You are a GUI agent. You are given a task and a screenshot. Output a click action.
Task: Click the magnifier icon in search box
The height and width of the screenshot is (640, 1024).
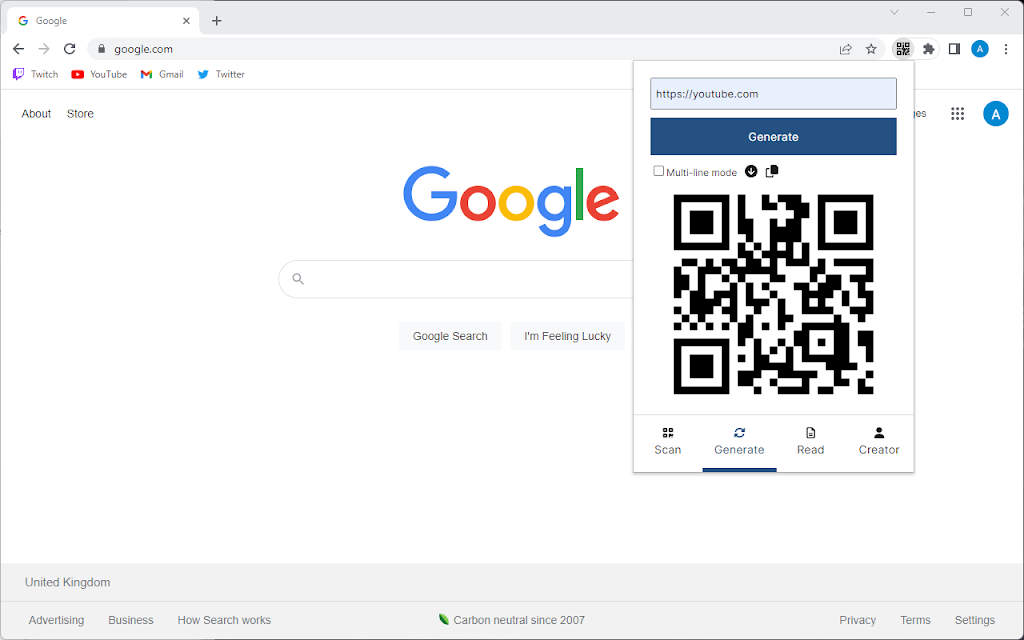pos(298,279)
